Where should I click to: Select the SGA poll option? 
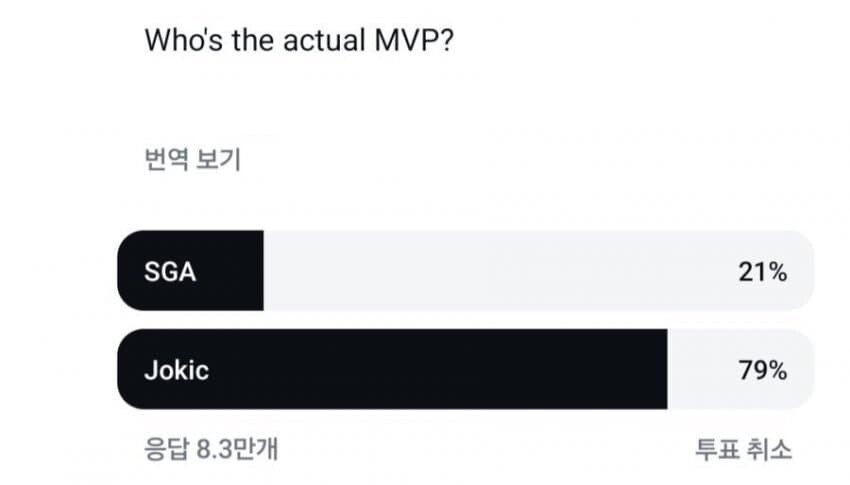click(x=465, y=271)
